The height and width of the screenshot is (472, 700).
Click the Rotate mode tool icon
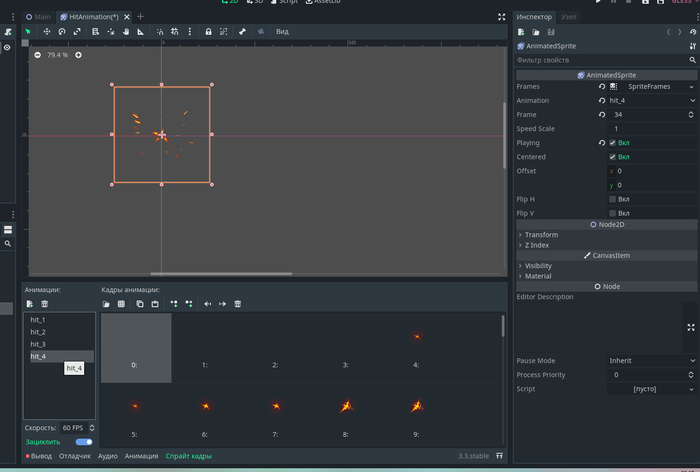[x=62, y=32]
